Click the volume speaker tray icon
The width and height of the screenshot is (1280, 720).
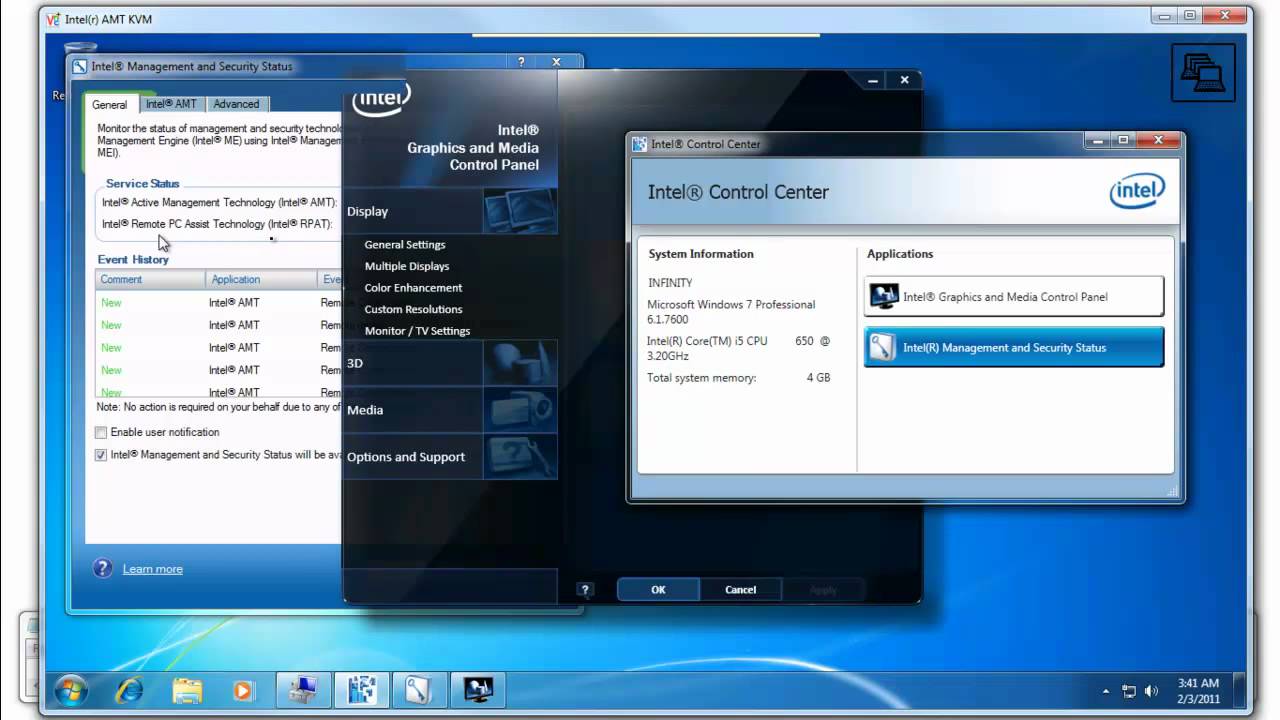[1152, 691]
